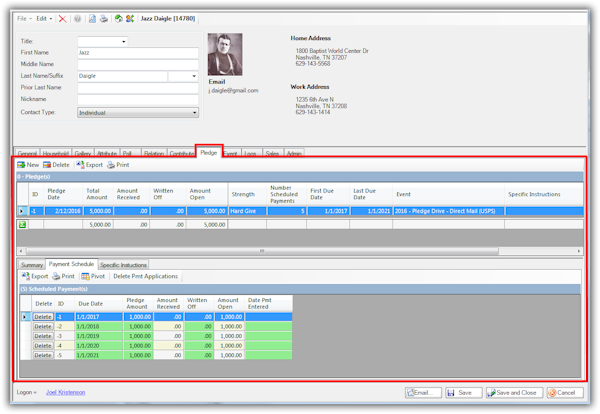Print the pledge list from upper toolbar
The height and width of the screenshot is (414, 600).
point(118,164)
